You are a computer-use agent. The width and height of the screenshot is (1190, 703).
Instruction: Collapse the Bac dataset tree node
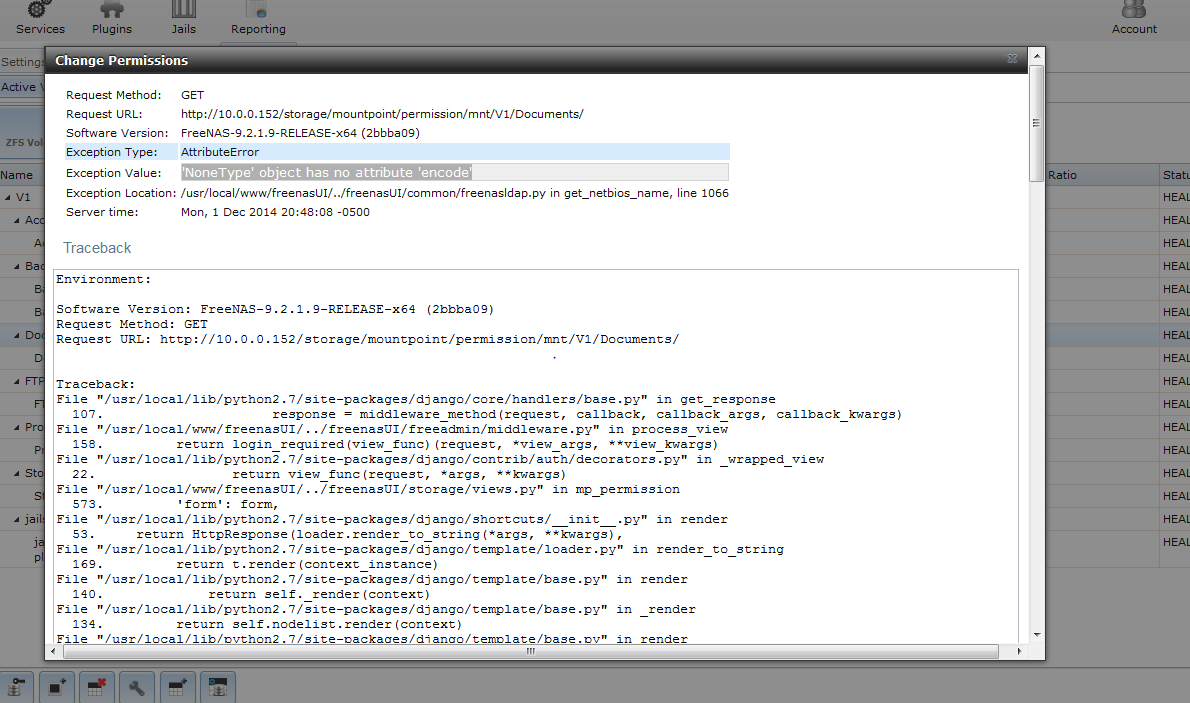(x=17, y=266)
